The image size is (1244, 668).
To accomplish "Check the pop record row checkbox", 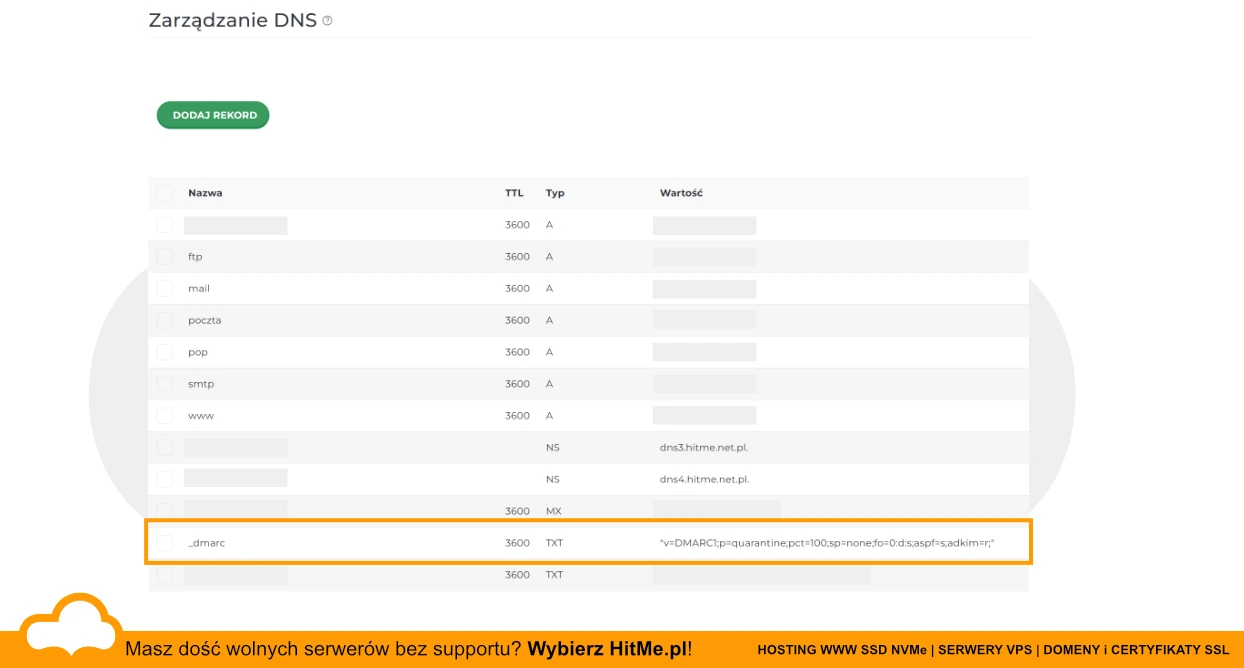I will (x=164, y=352).
